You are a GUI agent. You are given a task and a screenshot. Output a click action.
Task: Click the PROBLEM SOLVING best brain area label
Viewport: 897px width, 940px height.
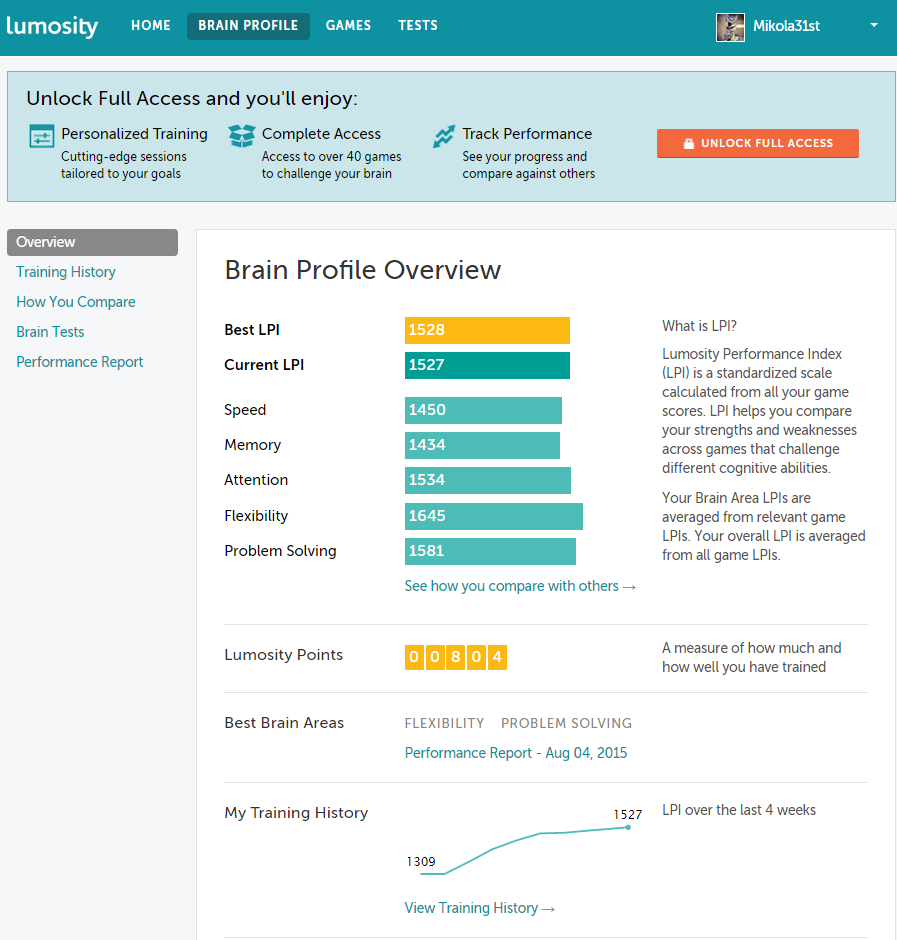[567, 724]
